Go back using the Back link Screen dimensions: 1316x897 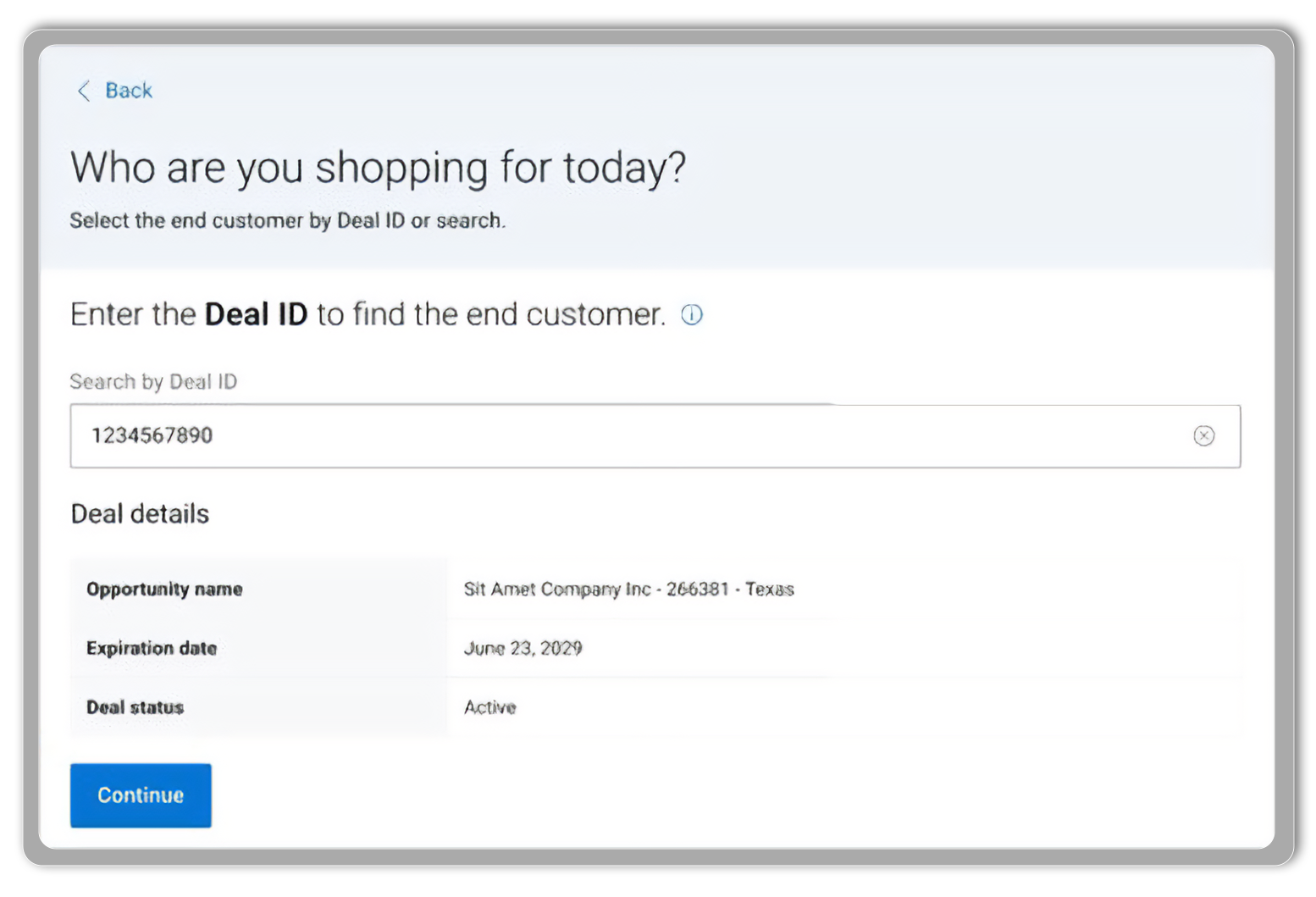point(129,91)
